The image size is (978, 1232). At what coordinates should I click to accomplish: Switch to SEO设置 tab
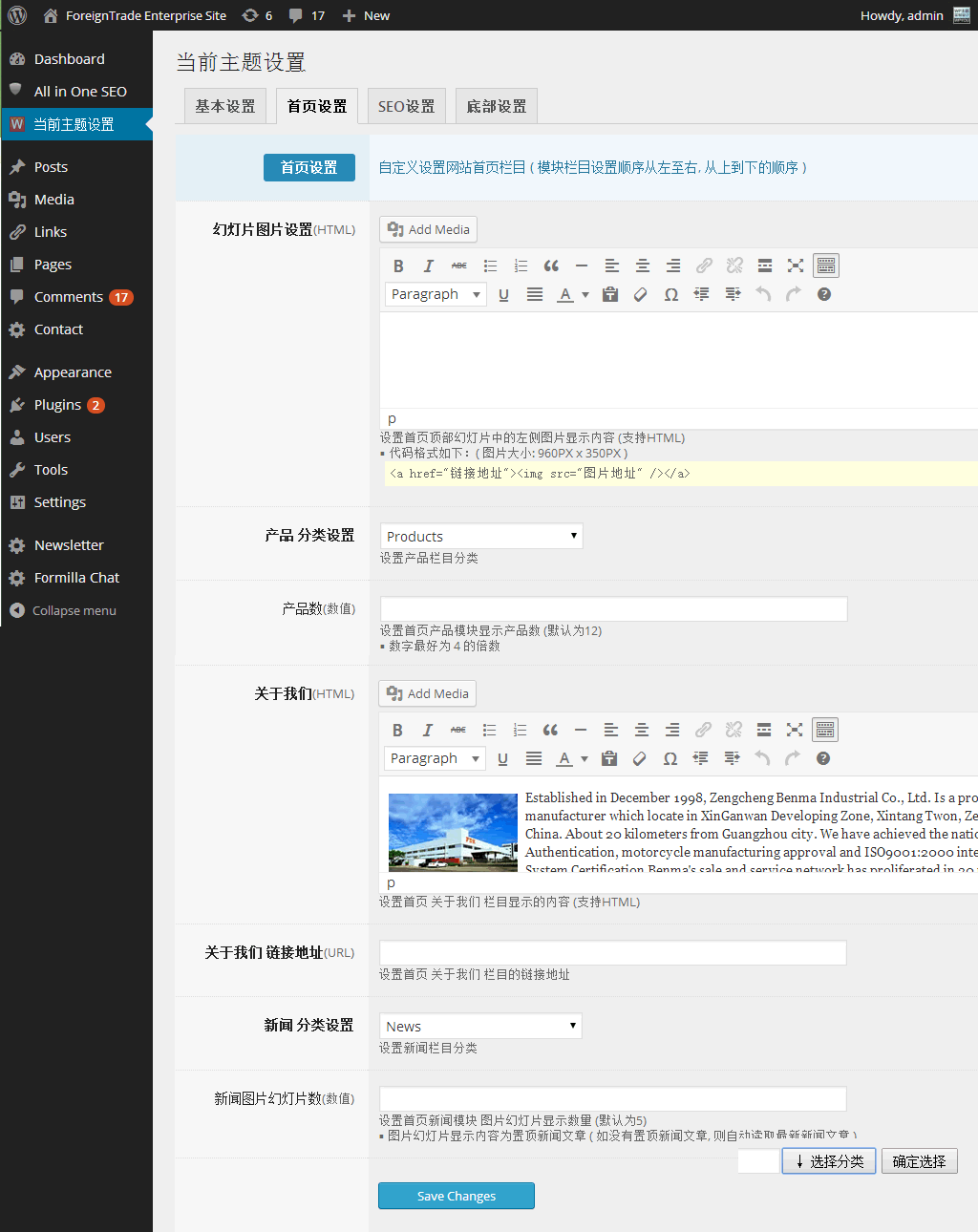pyautogui.click(x=407, y=106)
